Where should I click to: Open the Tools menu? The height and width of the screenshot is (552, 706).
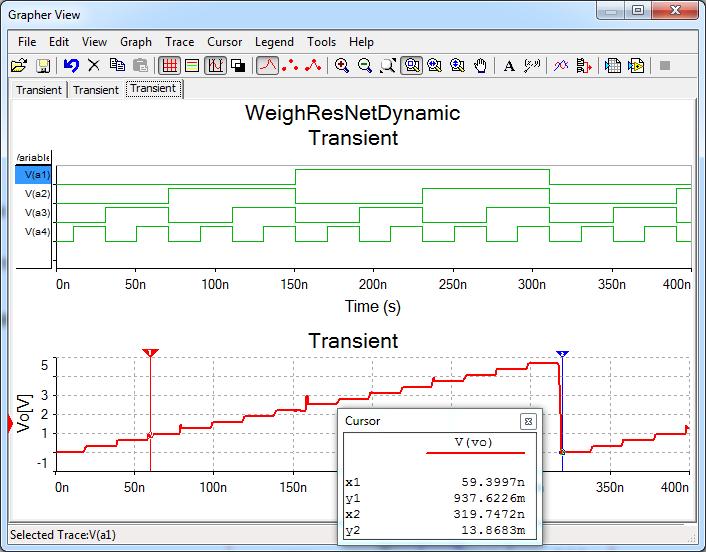(x=321, y=42)
